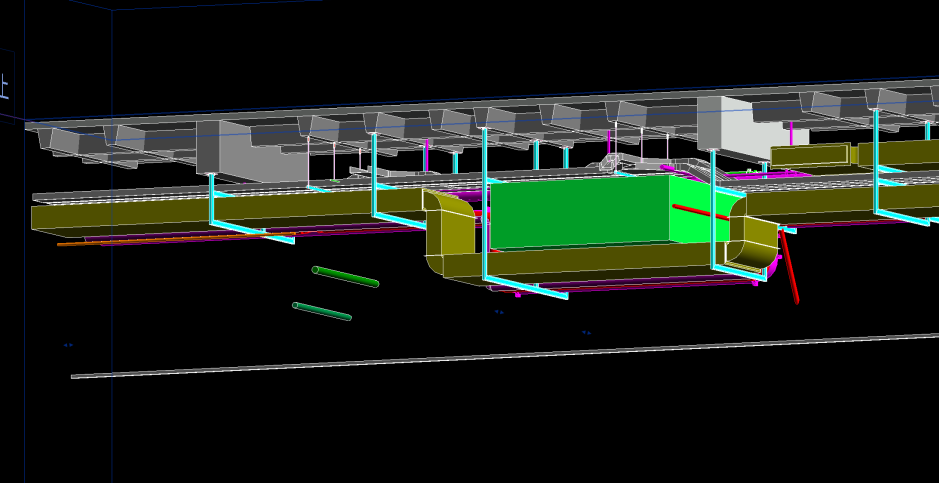Pick the red diagonal pipe hanging down
Image resolution: width=939 pixels, height=483 pixels.
(789, 266)
